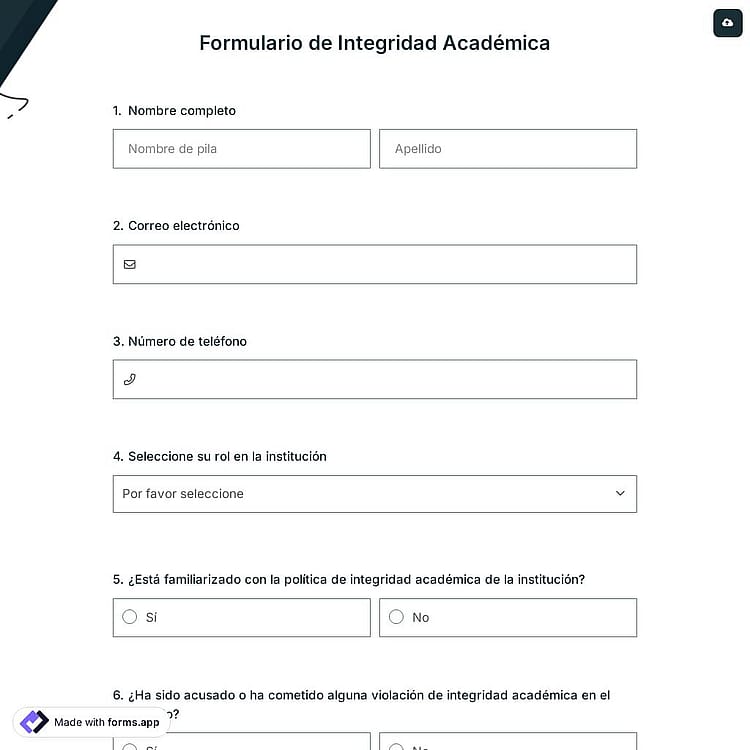Click the 'Nombre de pila' input field
This screenshot has height=750, width=750.
pos(242,149)
